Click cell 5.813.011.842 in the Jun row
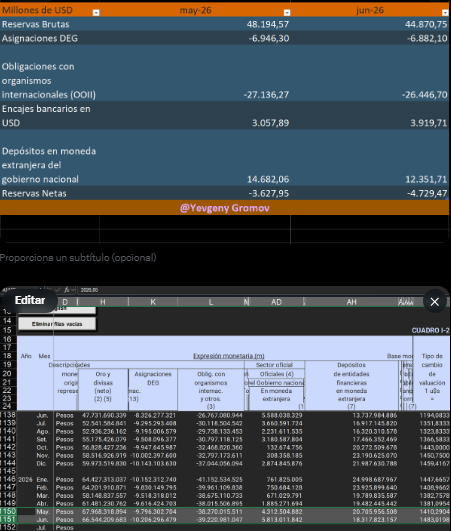 (282, 520)
